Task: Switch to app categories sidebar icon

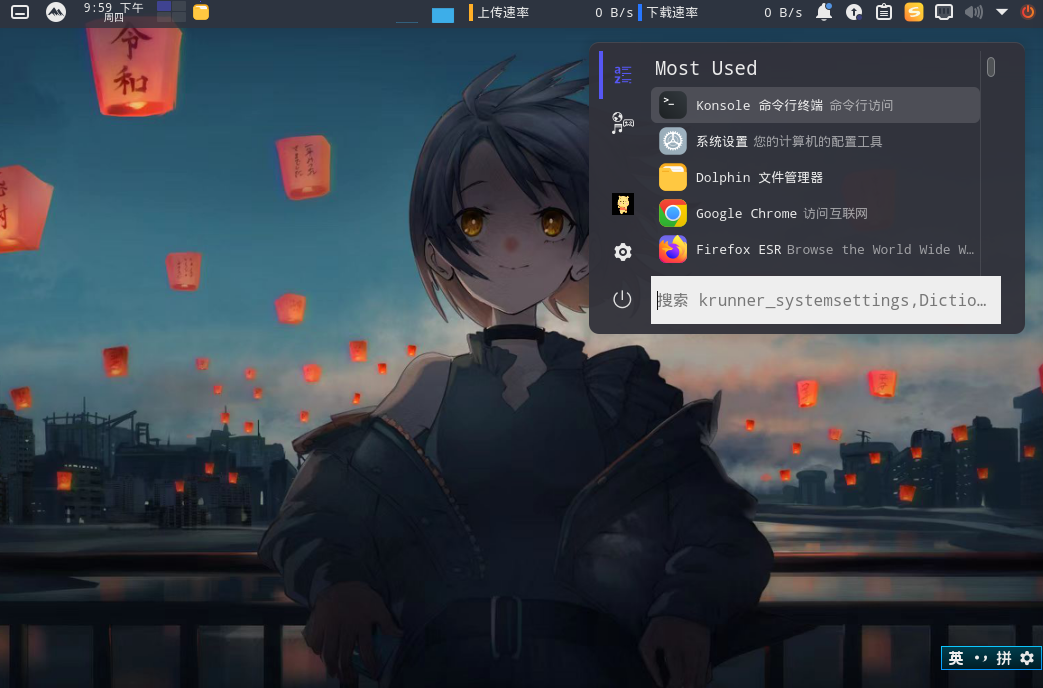Action: pos(623,122)
